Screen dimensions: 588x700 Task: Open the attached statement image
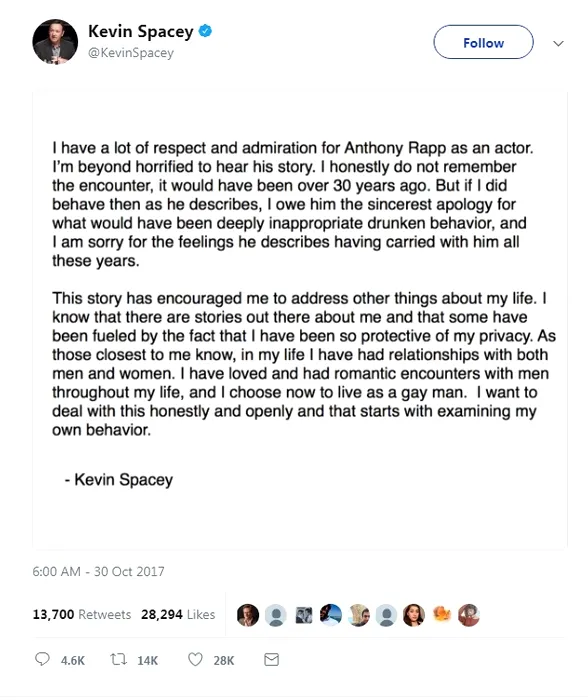coord(300,320)
